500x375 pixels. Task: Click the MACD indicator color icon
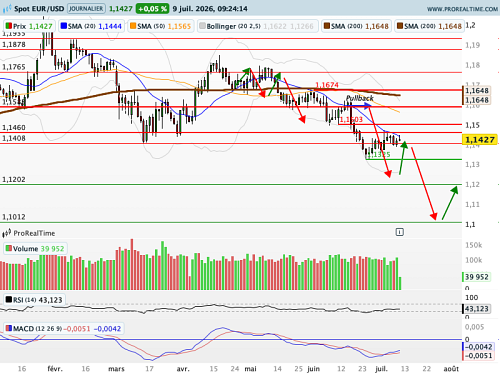click(9, 328)
